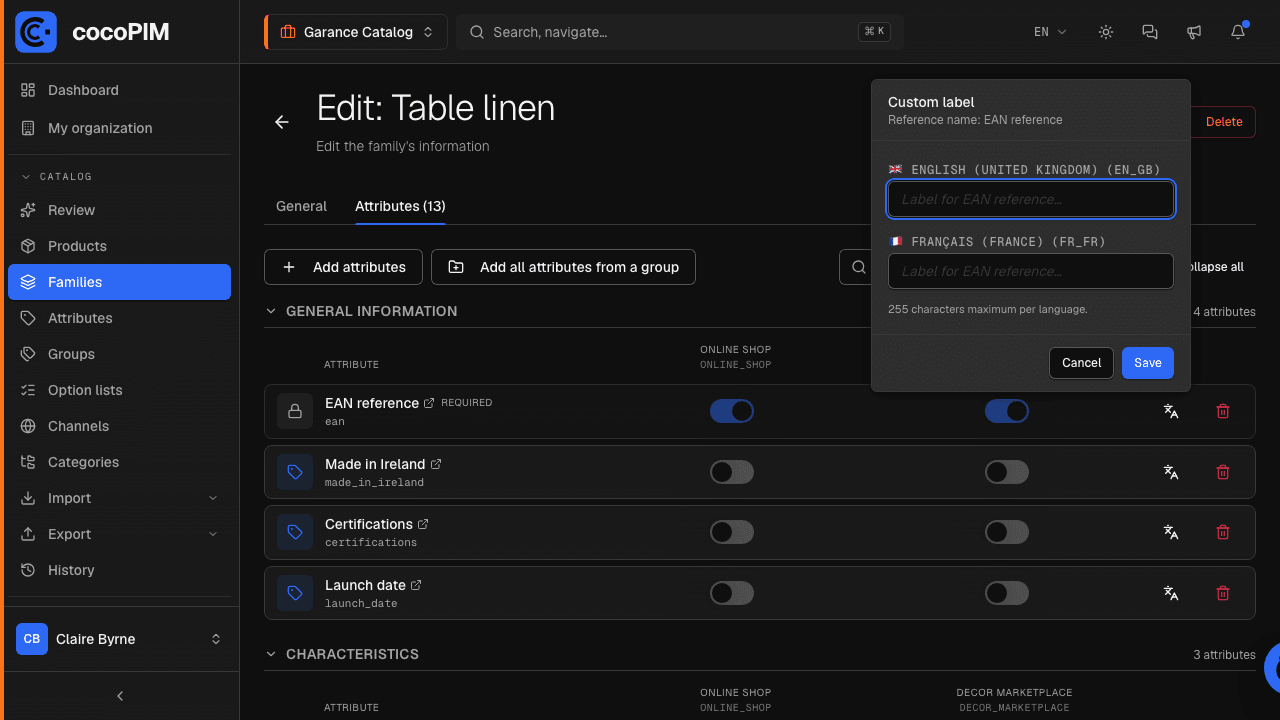The image size is (1280, 720).
Task: Delete Made in Ireland trash icon
Action: [x=1222, y=472]
